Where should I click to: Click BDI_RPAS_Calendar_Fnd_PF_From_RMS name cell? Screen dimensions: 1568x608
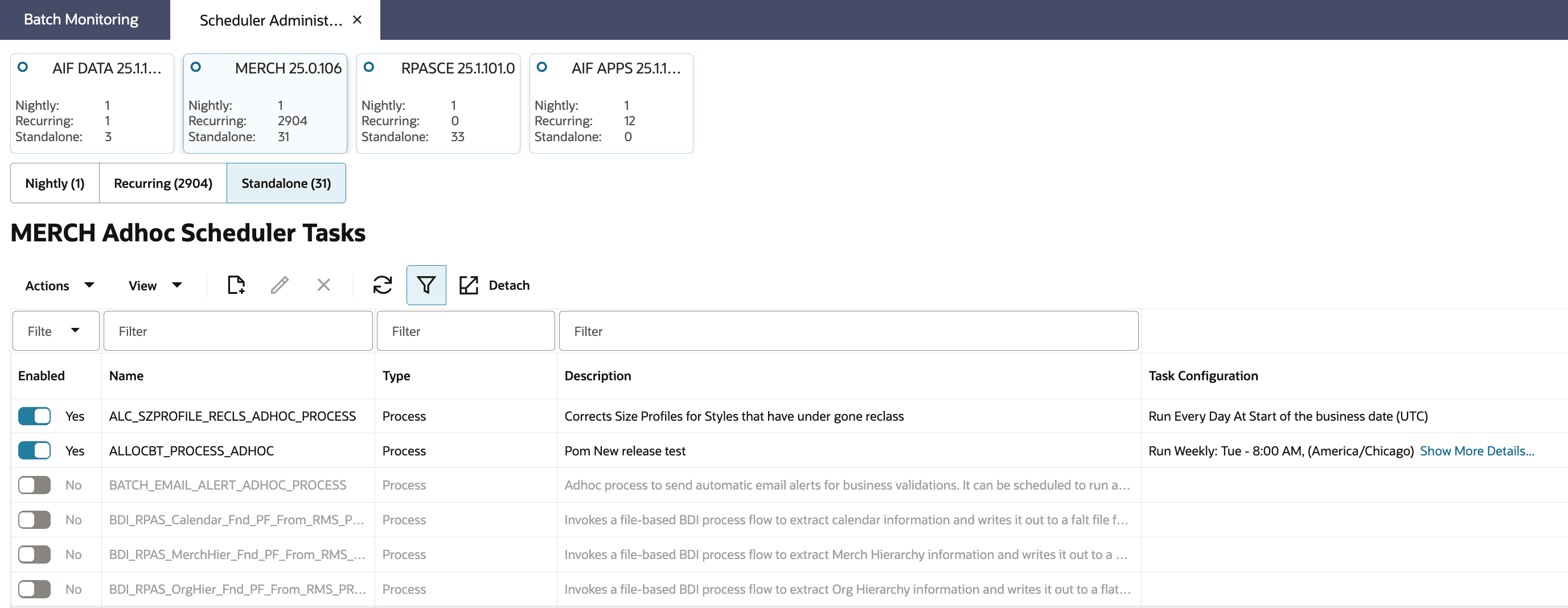[237, 520]
